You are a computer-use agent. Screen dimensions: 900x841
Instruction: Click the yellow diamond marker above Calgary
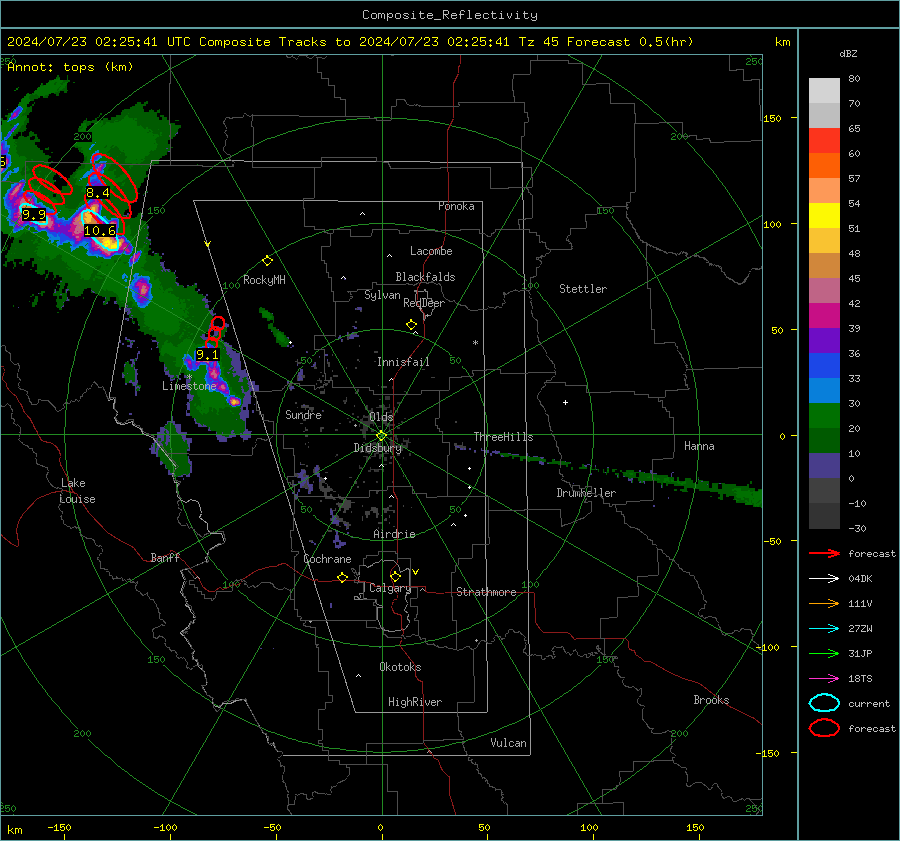pyautogui.click(x=395, y=576)
